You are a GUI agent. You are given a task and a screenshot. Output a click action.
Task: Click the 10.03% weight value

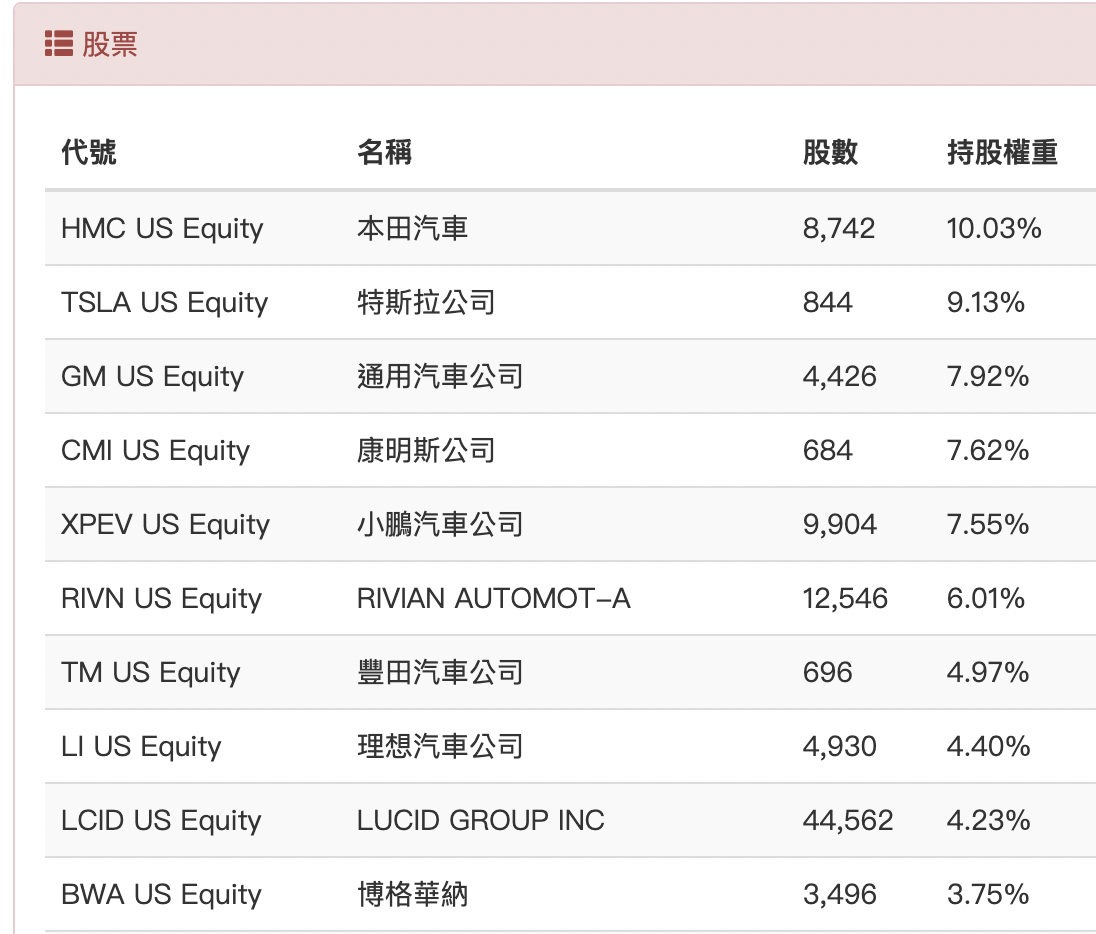click(994, 229)
